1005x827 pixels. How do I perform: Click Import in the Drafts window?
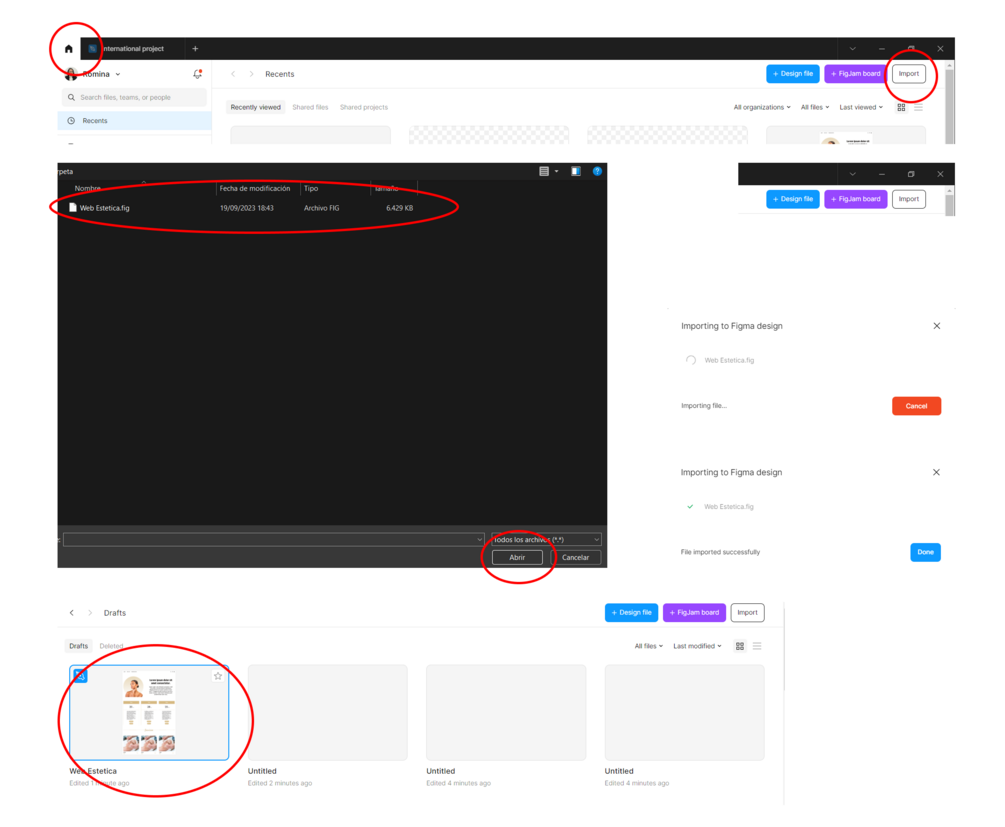(747, 612)
